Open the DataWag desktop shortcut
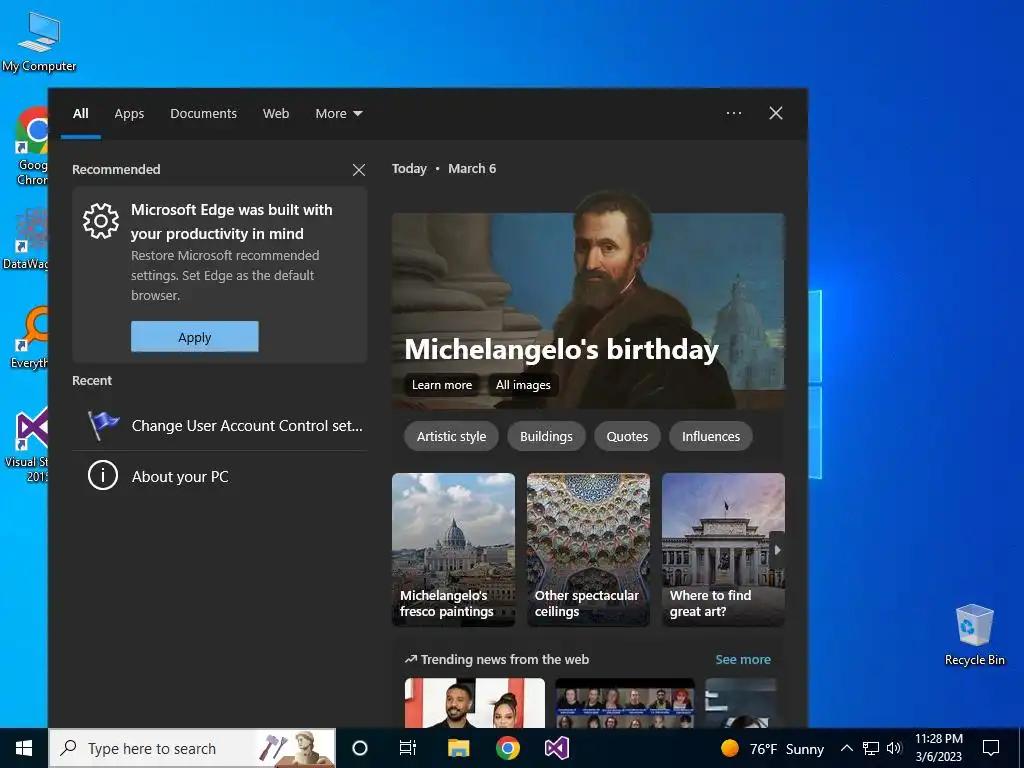This screenshot has width=1024, height=768. pyautogui.click(x=25, y=239)
